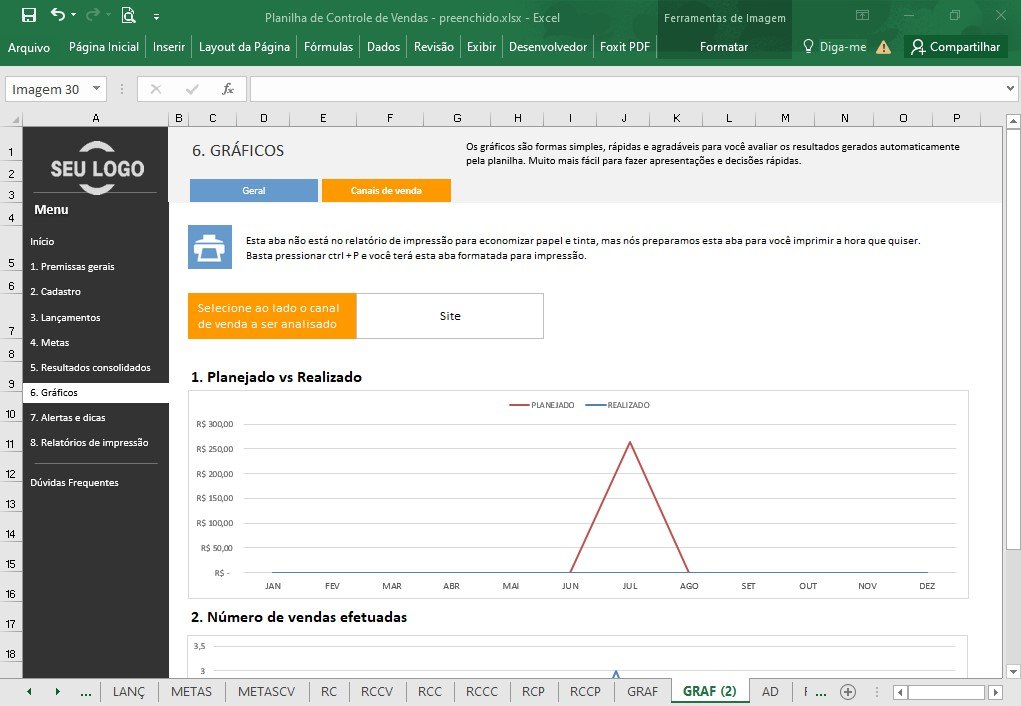The image size is (1021, 706).
Task: Open Layout da Página tab
Action: click(x=244, y=47)
